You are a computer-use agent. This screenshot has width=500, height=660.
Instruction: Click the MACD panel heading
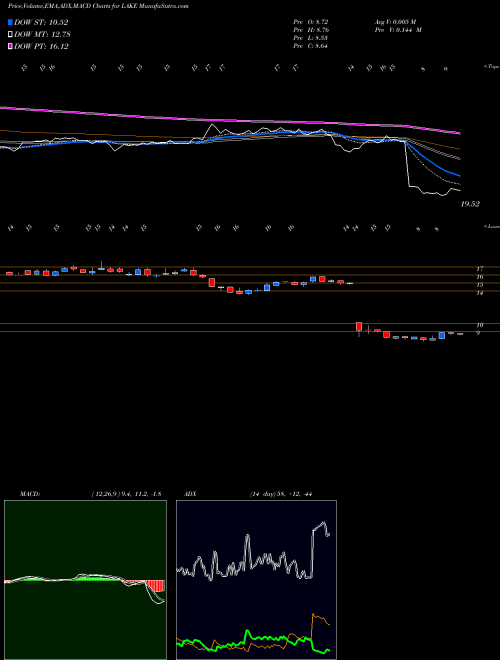(29, 494)
